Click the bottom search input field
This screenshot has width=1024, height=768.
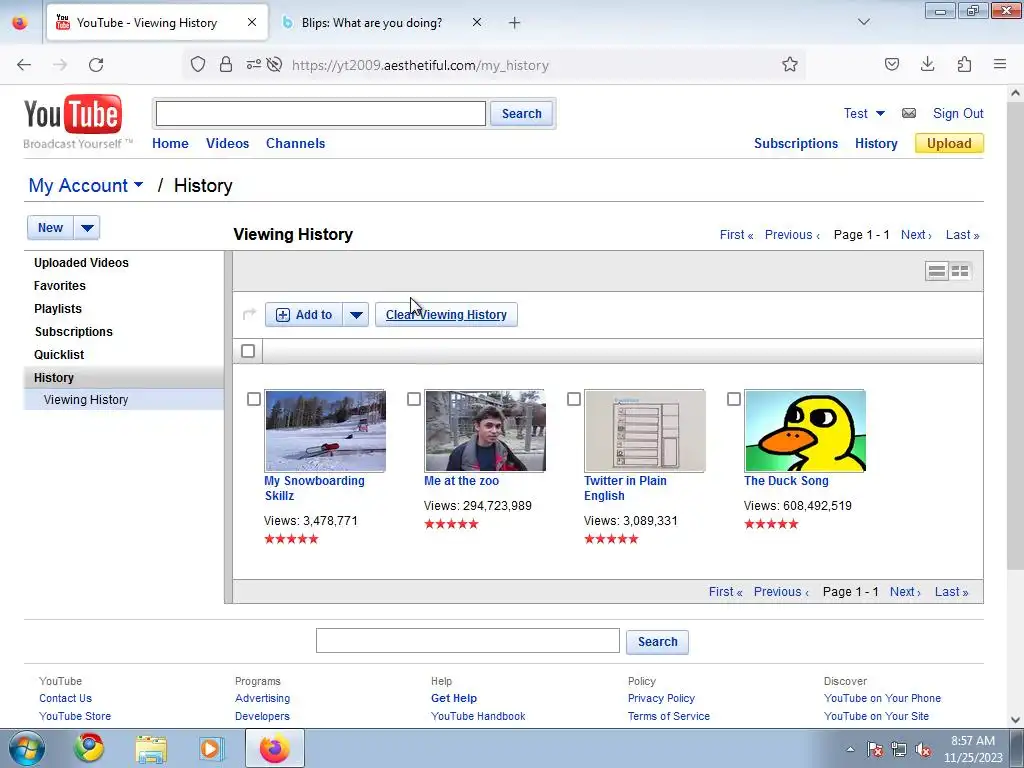468,641
